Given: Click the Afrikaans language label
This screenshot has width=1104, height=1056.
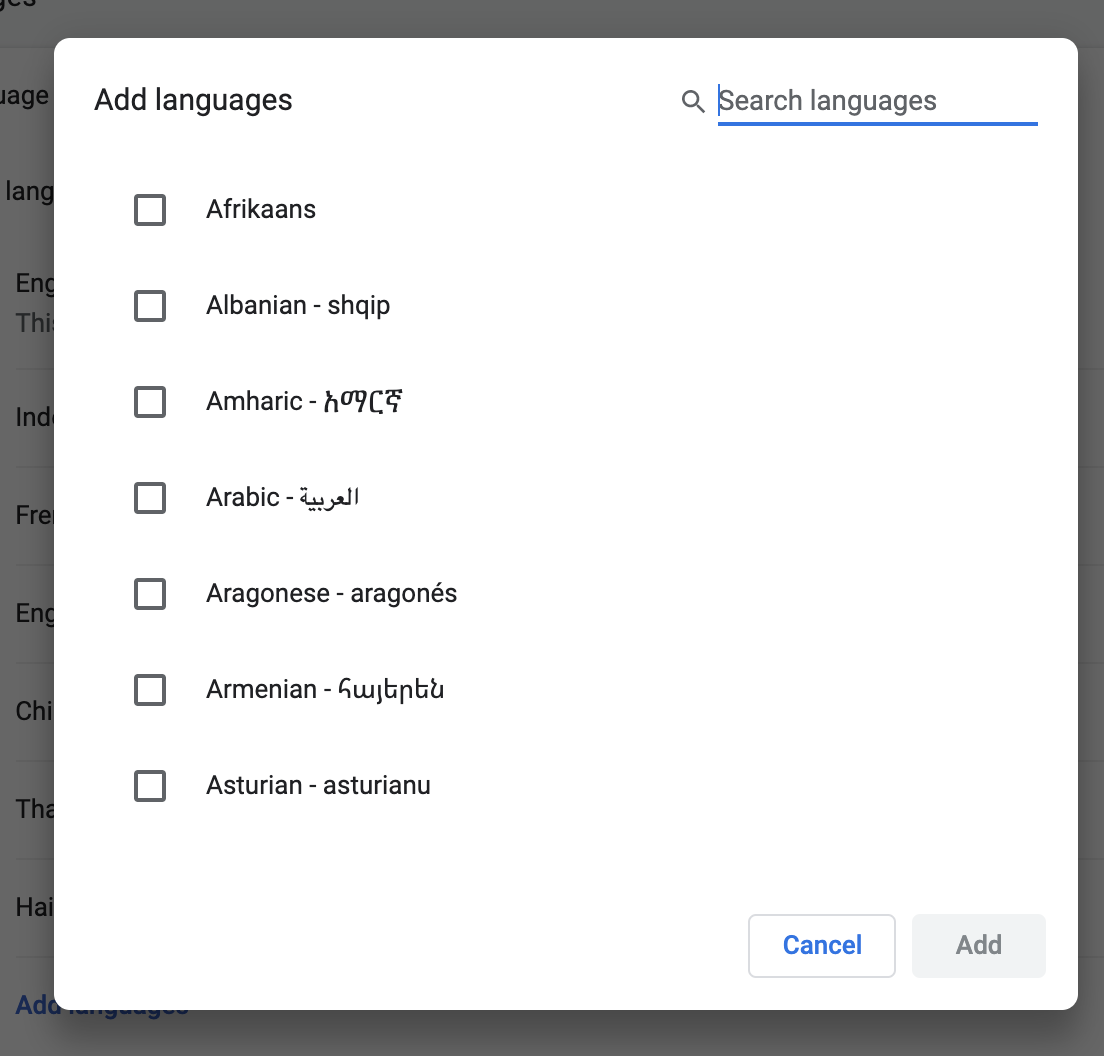Looking at the screenshot, I should 261,209.
